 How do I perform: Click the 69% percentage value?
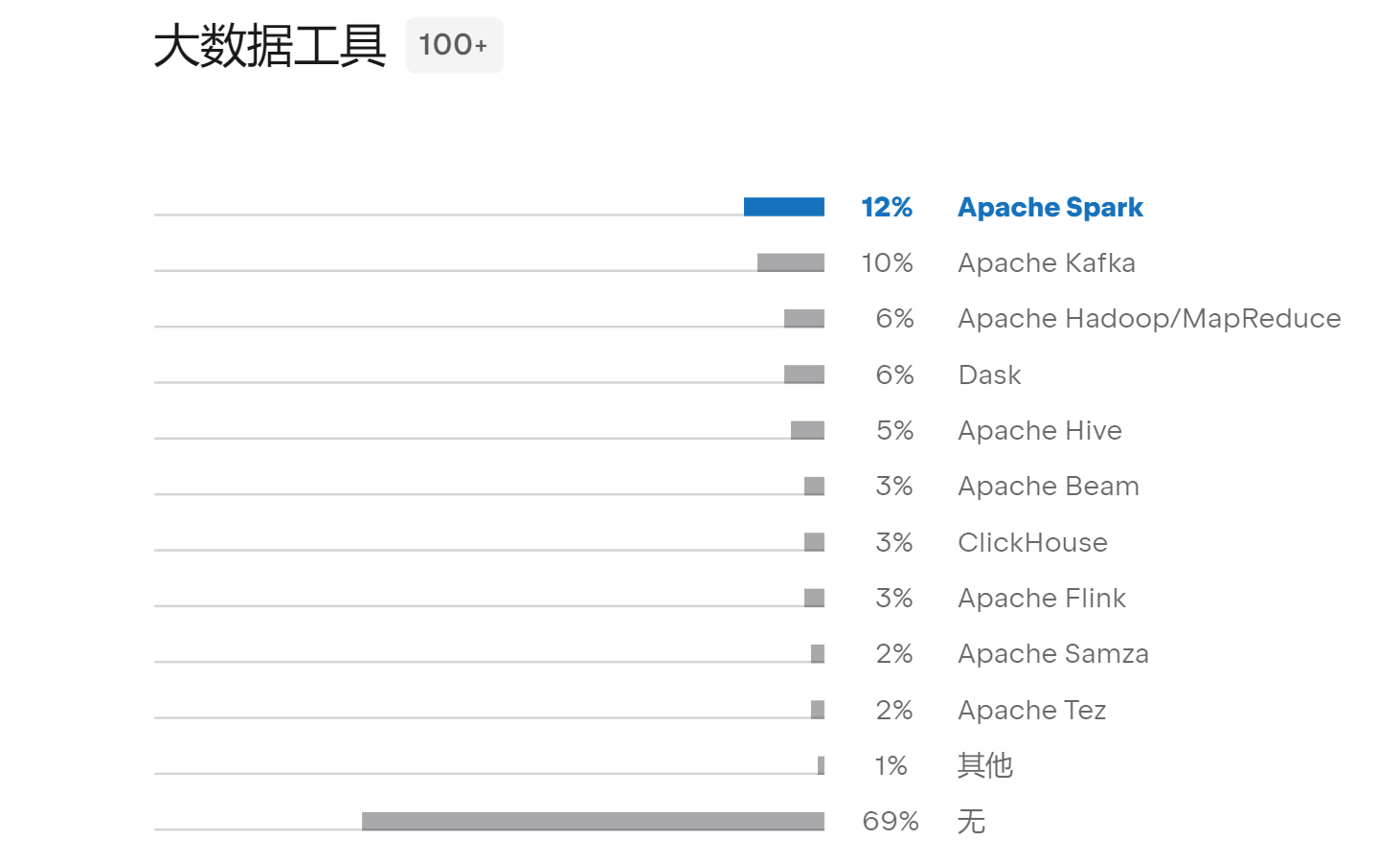(891, 822)
